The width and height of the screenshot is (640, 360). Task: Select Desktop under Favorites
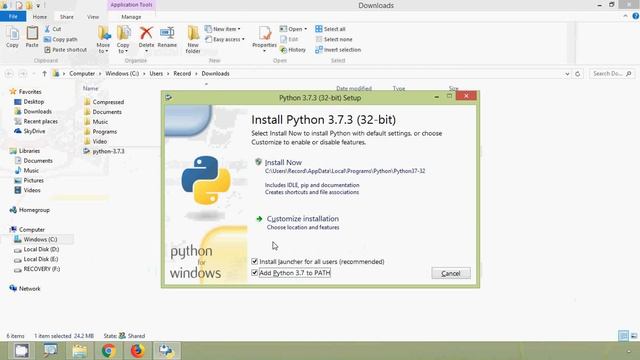33,102
